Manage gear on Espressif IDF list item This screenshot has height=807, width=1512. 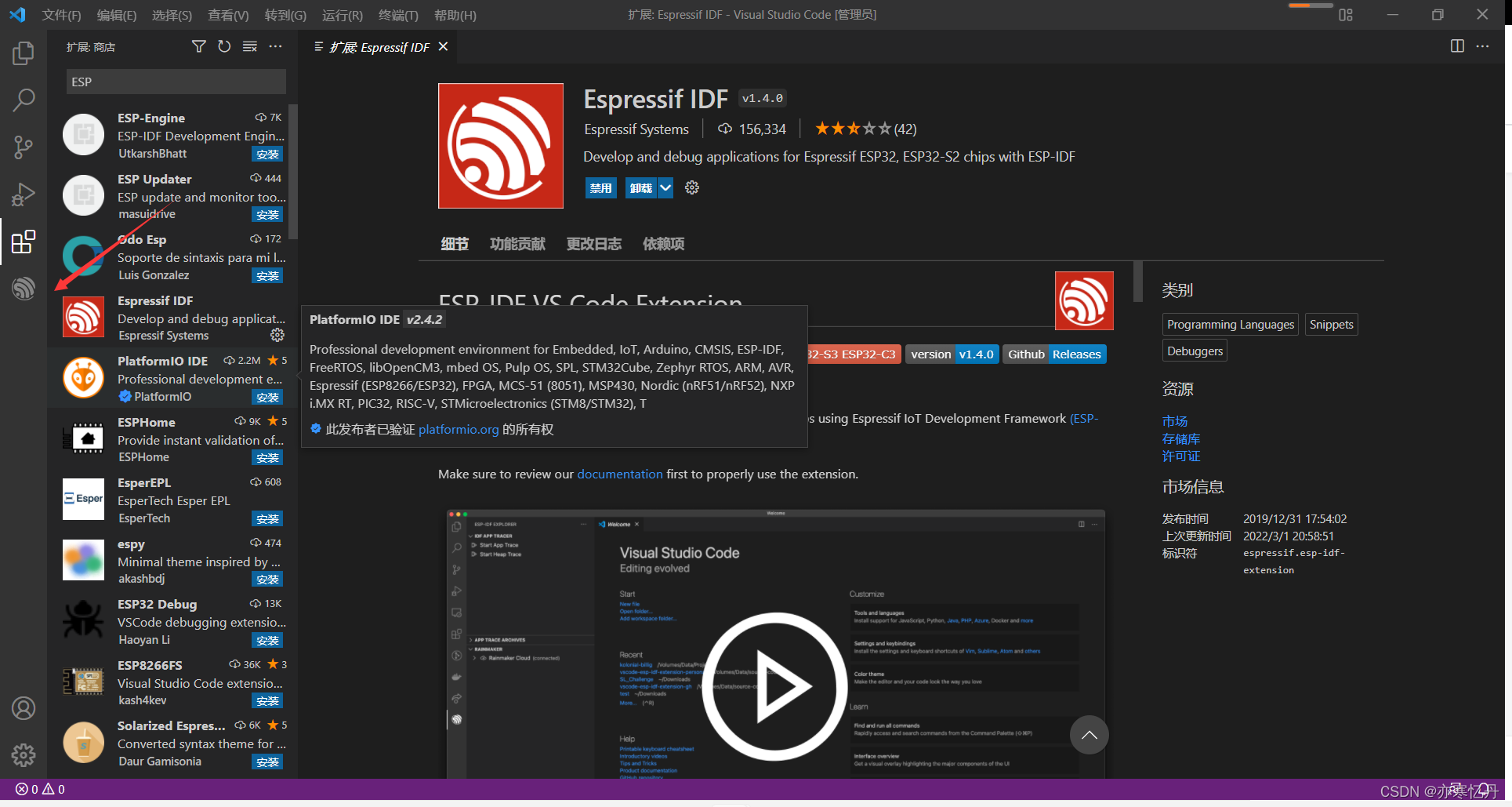coord(277,335)
